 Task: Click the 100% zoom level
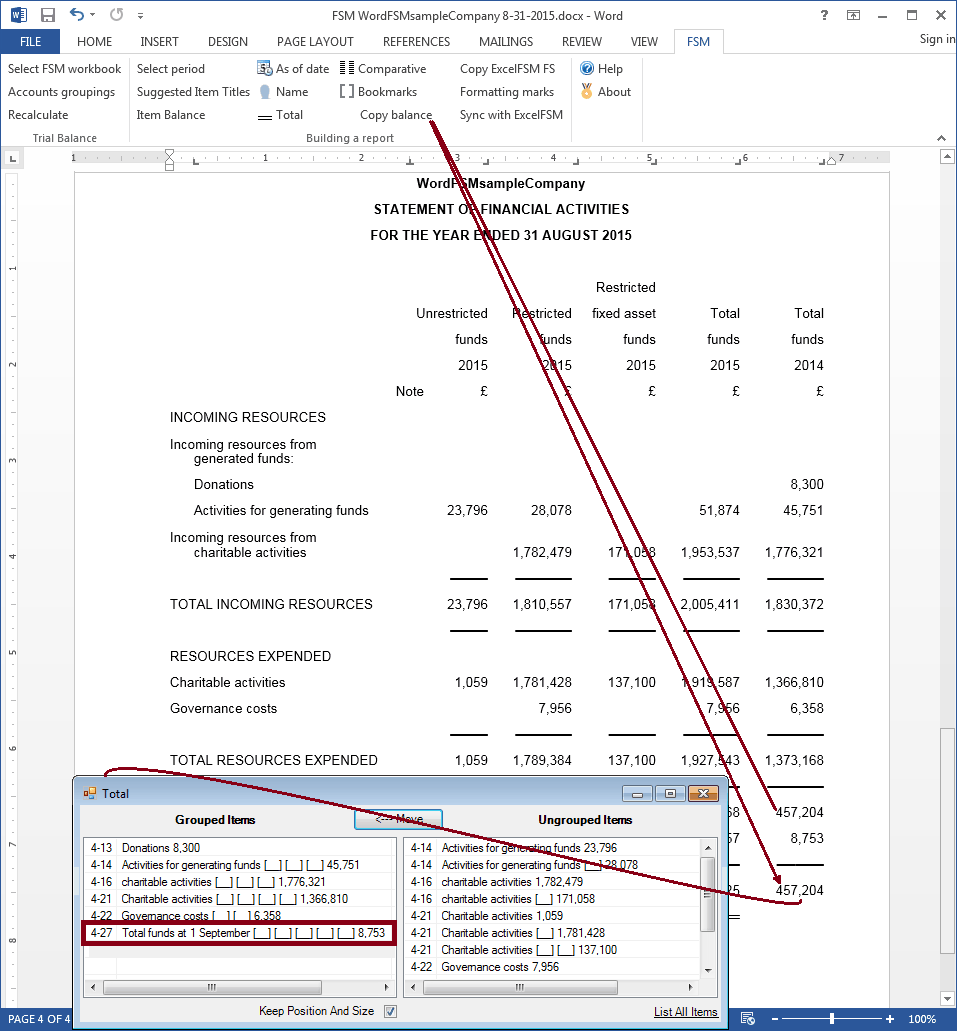click(922, 1019)
